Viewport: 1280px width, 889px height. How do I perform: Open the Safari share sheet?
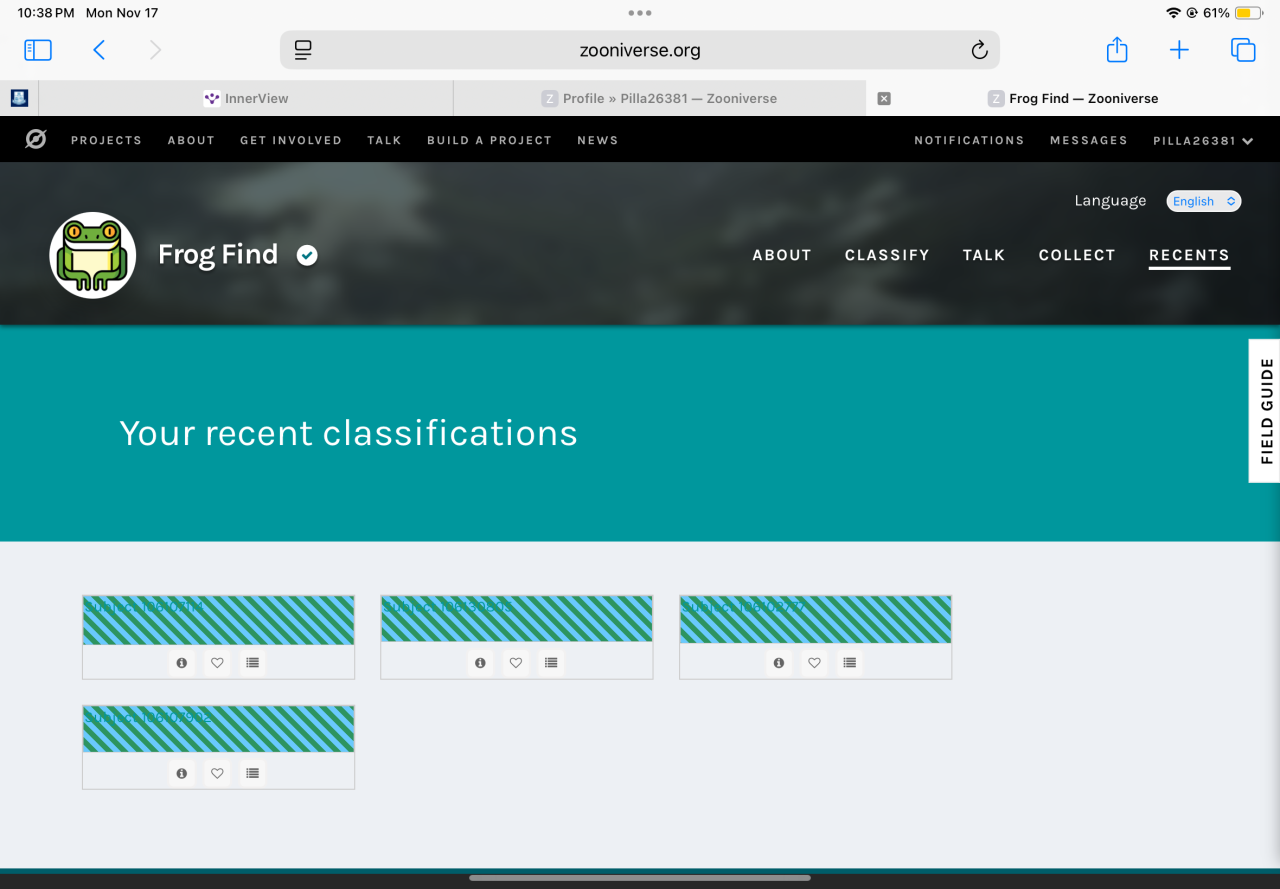pos(1117,49)
